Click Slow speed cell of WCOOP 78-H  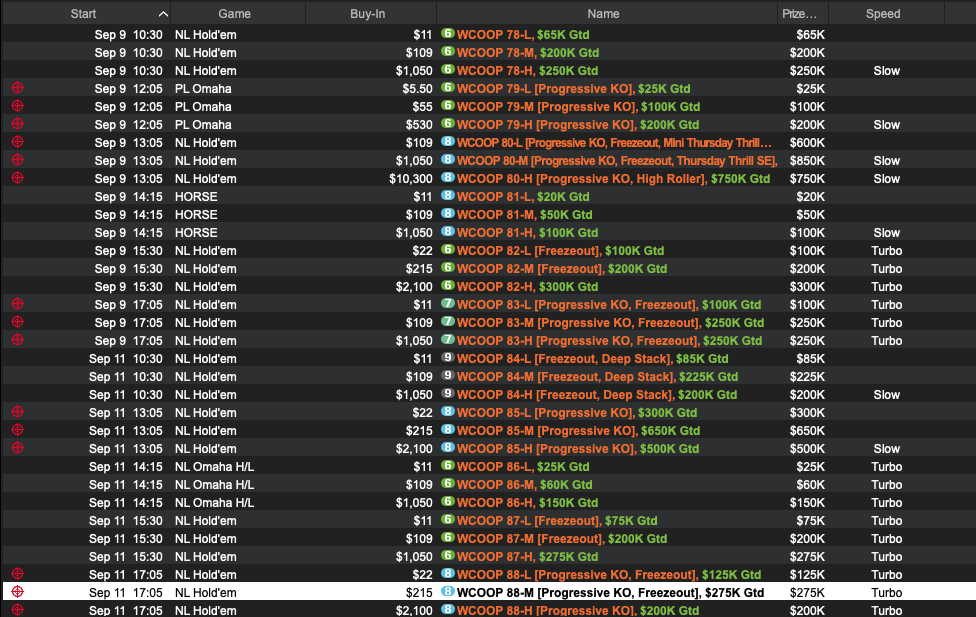click(x=886, y=71)
